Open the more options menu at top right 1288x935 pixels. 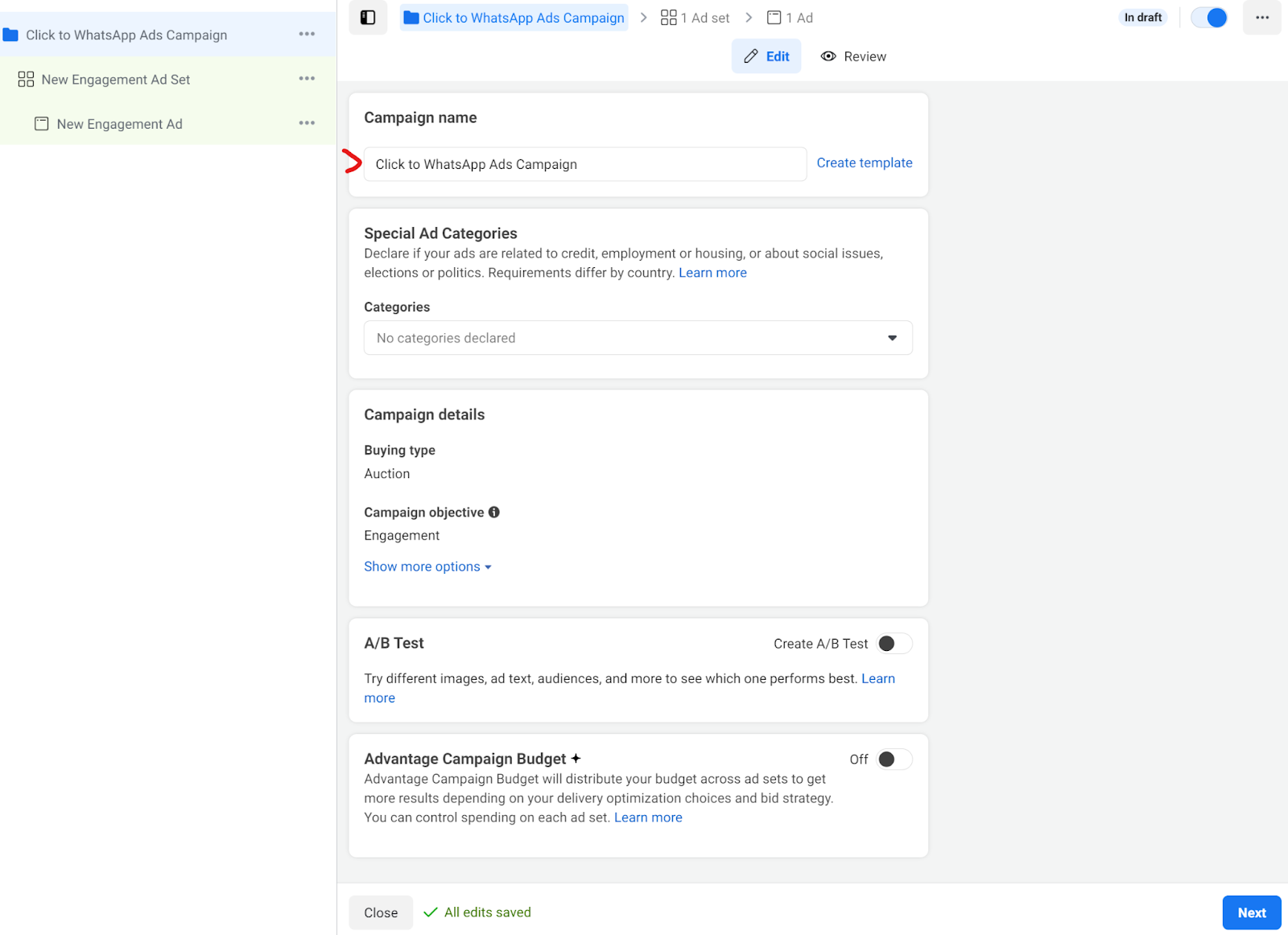tap(1261, 17)
